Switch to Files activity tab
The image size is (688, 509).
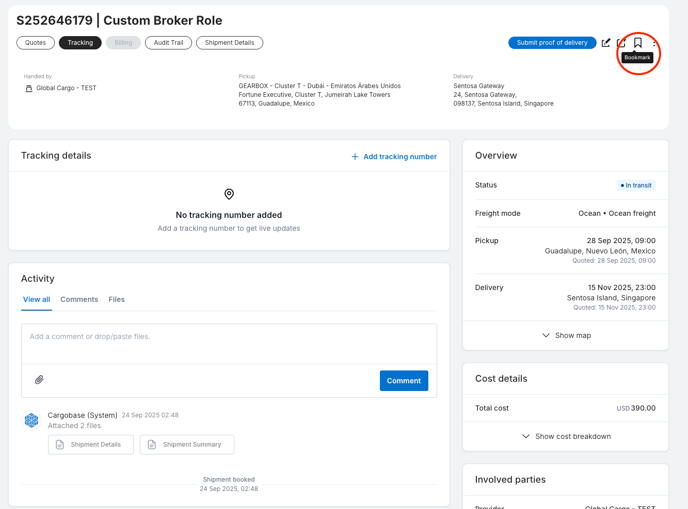pyautogui.click(x=117, y=300)
